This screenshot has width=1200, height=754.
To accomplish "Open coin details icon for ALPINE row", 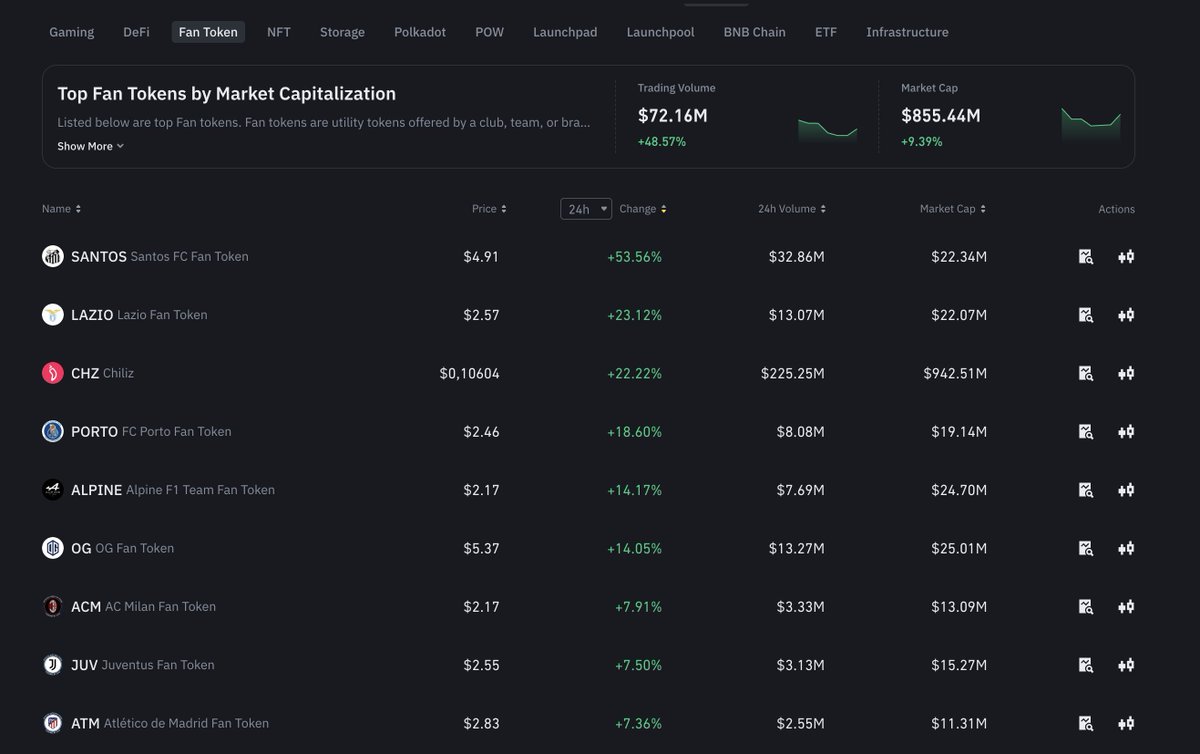I will click(1086, 490).
